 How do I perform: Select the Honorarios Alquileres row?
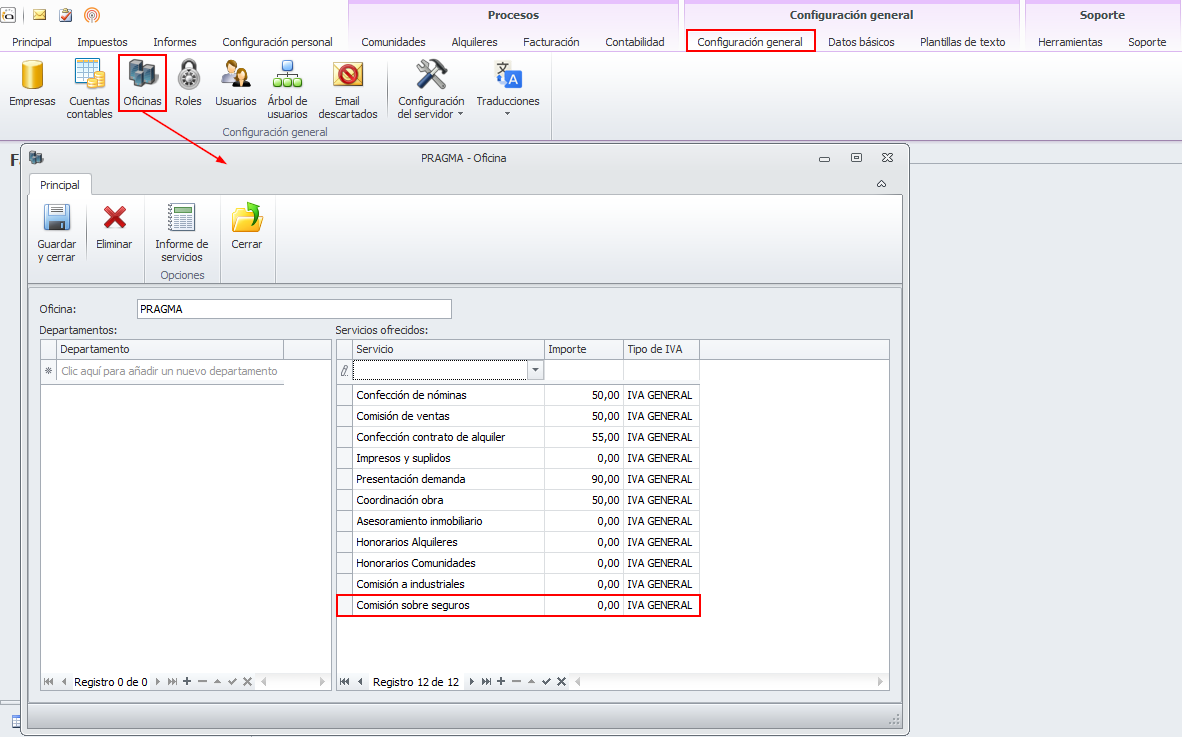coord(518,543)
